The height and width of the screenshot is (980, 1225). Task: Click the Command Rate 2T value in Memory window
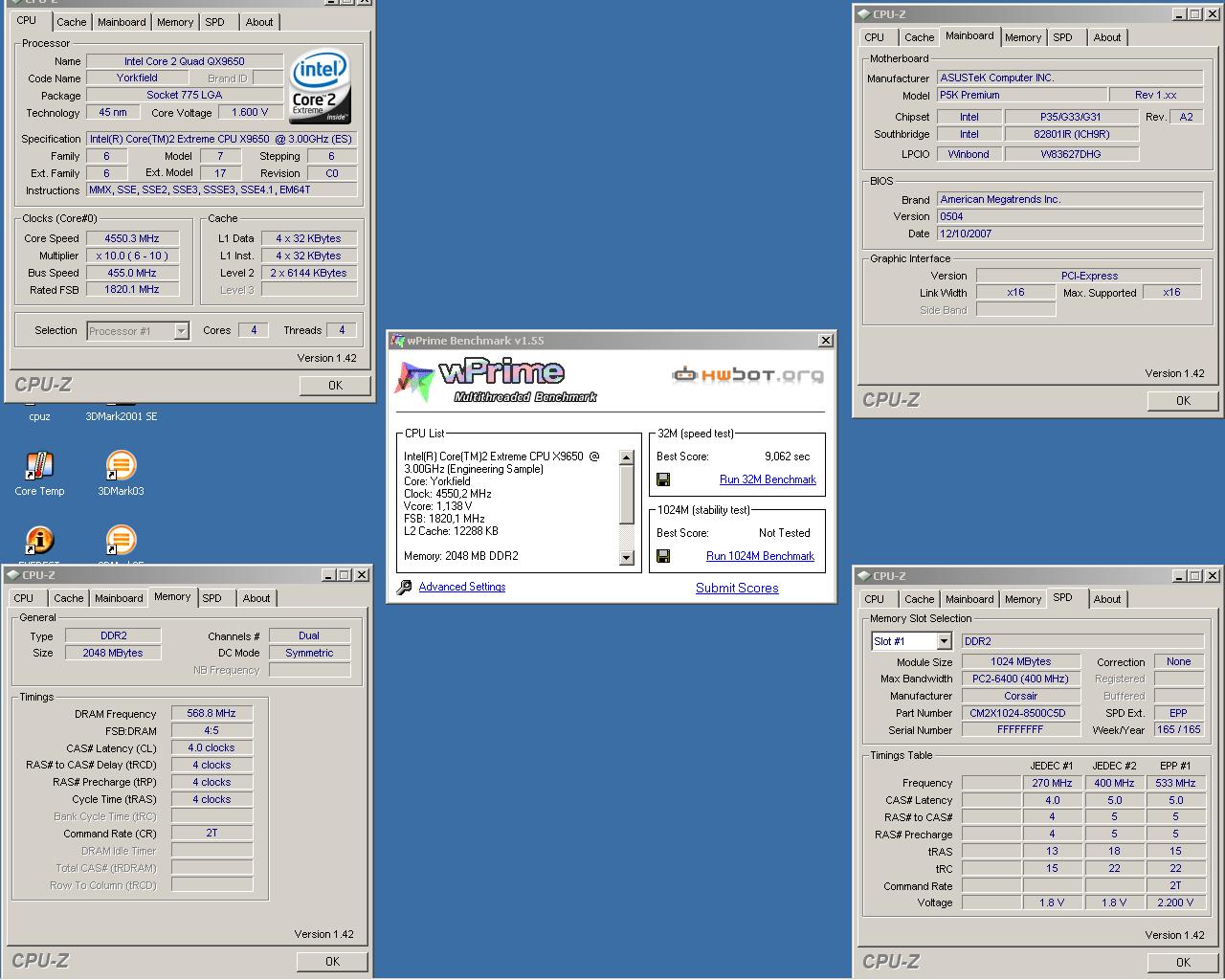point(212,833)
